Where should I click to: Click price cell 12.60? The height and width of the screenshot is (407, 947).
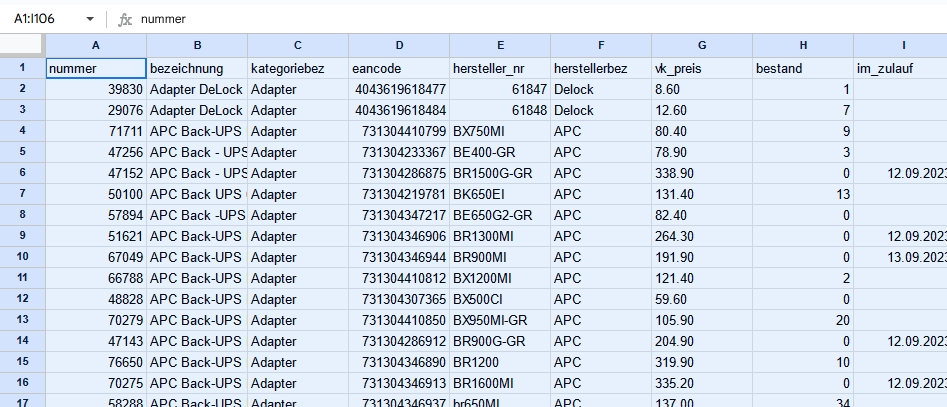click(702, 111)
